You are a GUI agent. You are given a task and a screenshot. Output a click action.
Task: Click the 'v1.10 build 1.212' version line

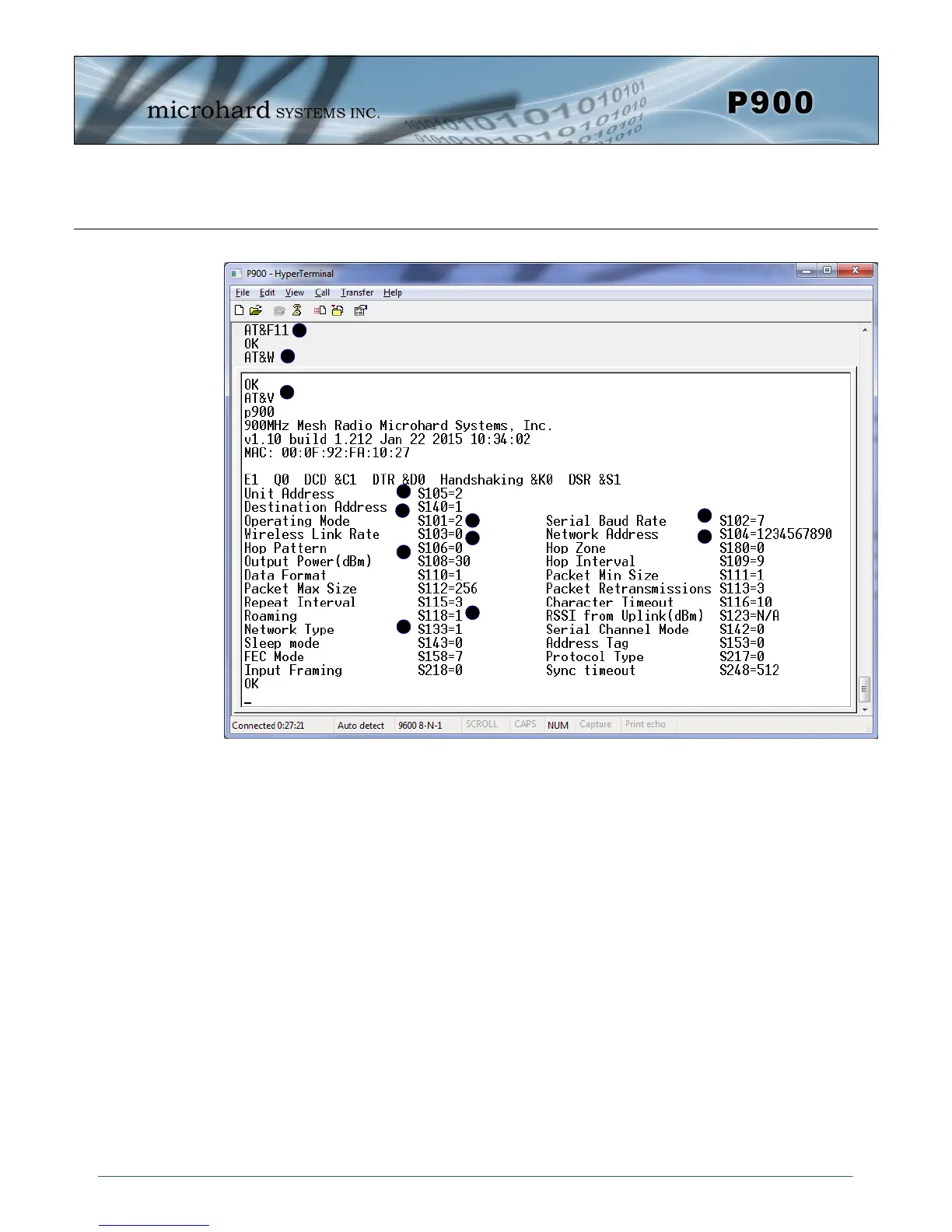tap(387, 439)
